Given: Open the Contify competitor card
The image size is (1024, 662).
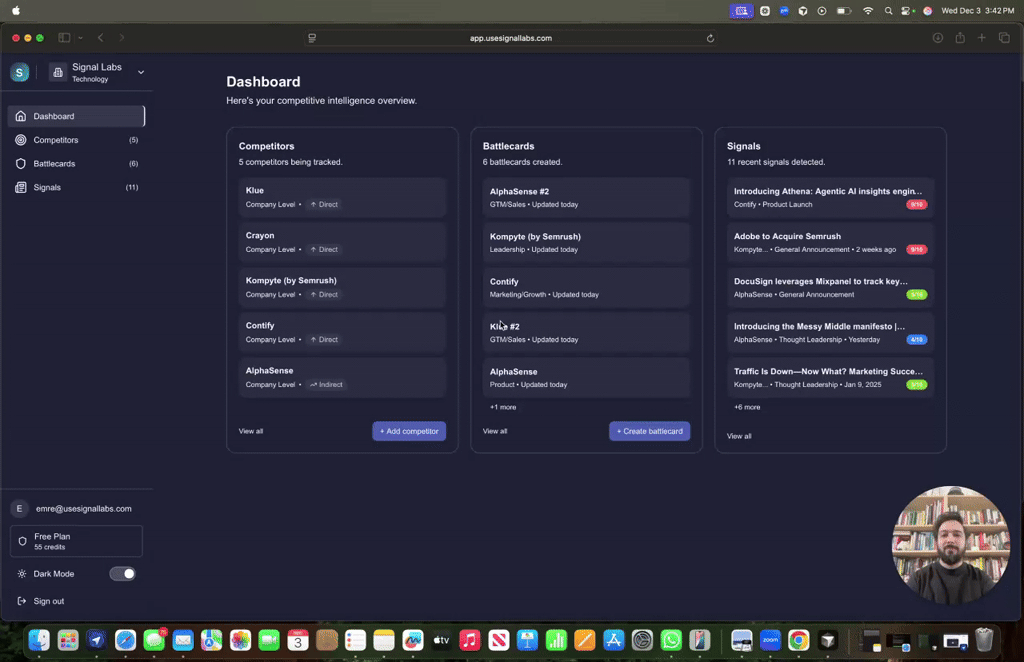Looking at the screenshot, I should (342, 332).
